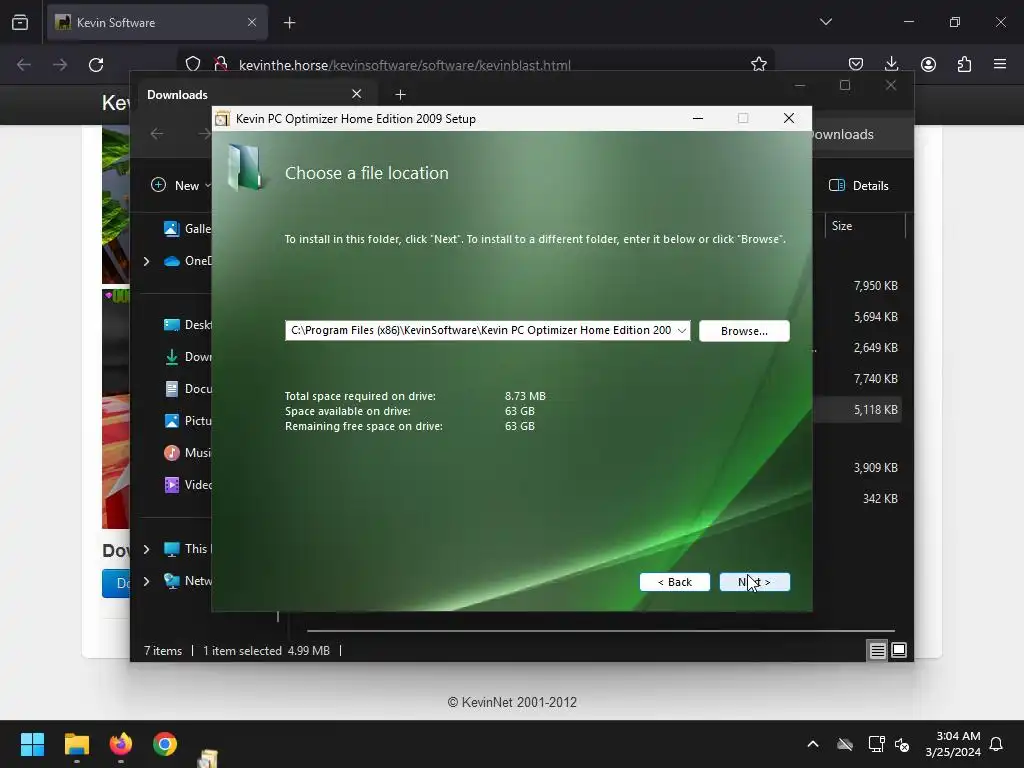Toggle the Details pane in File Explorer
This screenshot has width=1024, height=768.
pyautogui.click(x=858, y=185)
